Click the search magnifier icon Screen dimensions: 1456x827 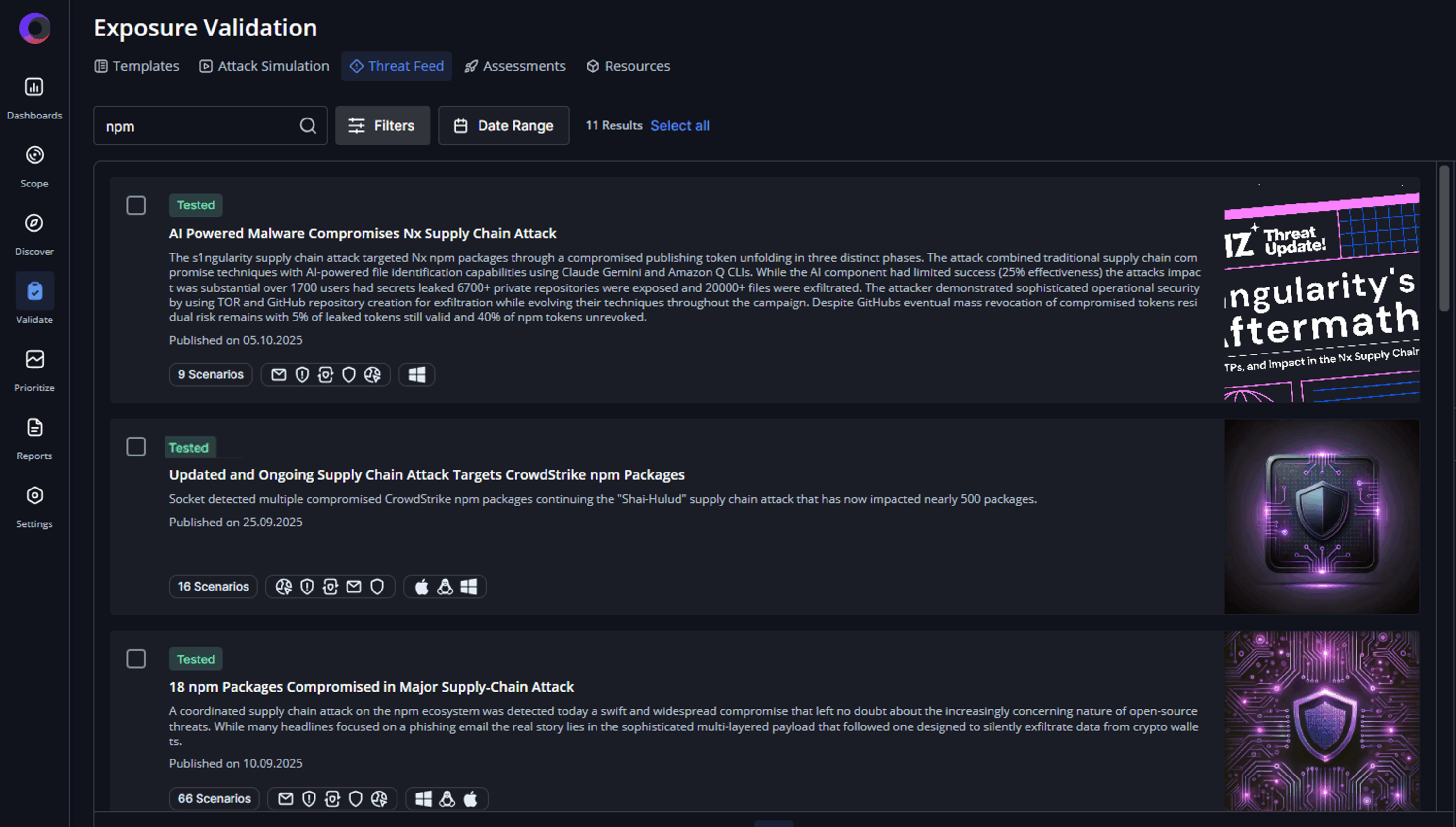[x=308, y=125]
